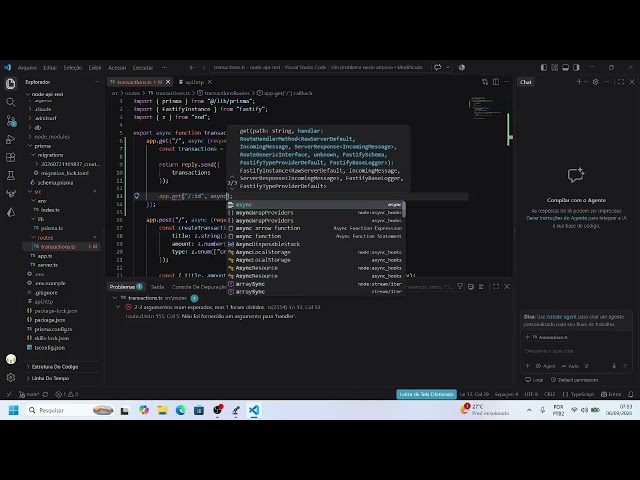Screen dimensions: 640x480
Task: Open Auto model picker in chat
Action: tap(571, 366)
